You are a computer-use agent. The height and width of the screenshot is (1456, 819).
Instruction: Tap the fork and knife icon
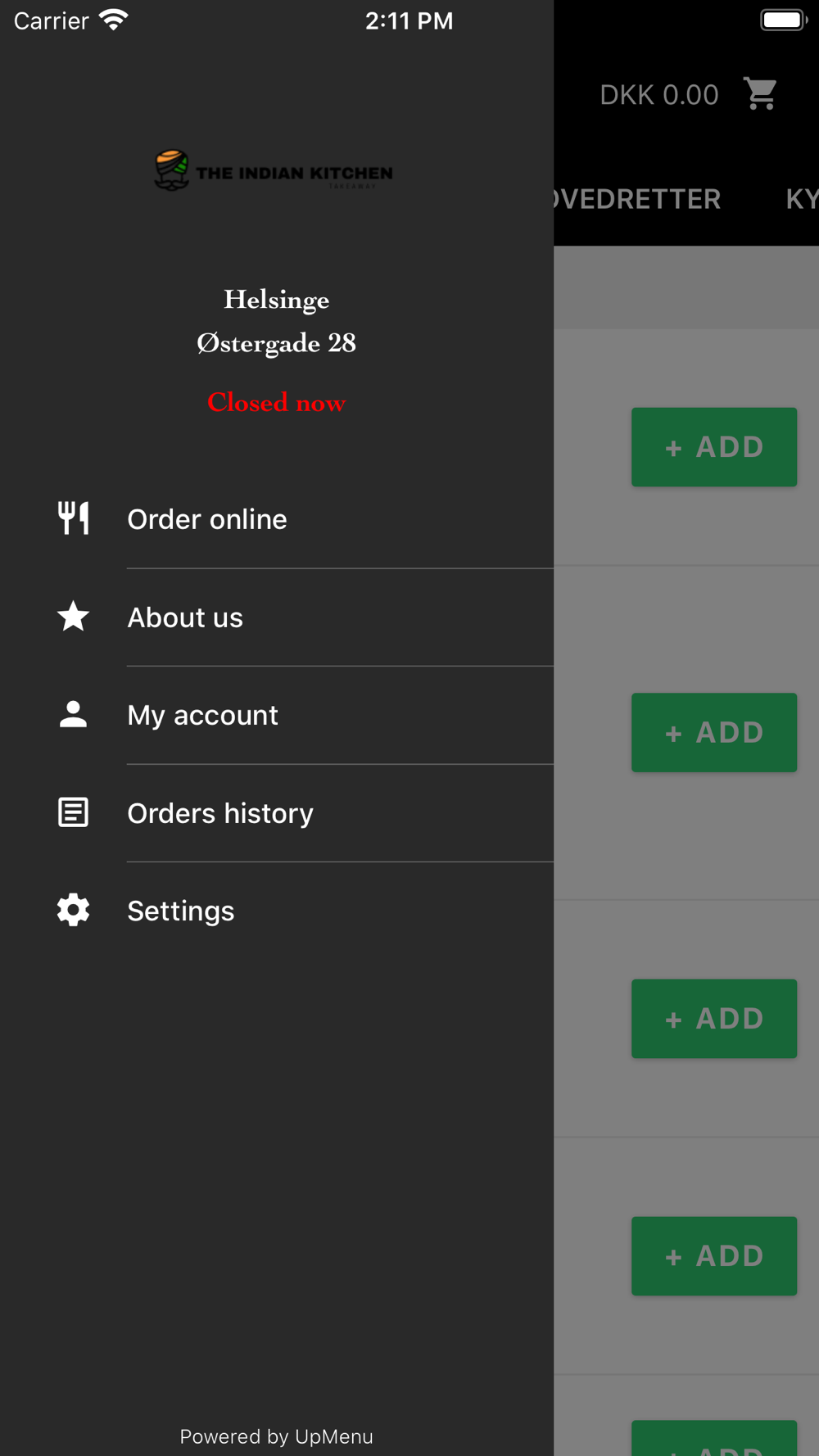[x=73, y=518]
